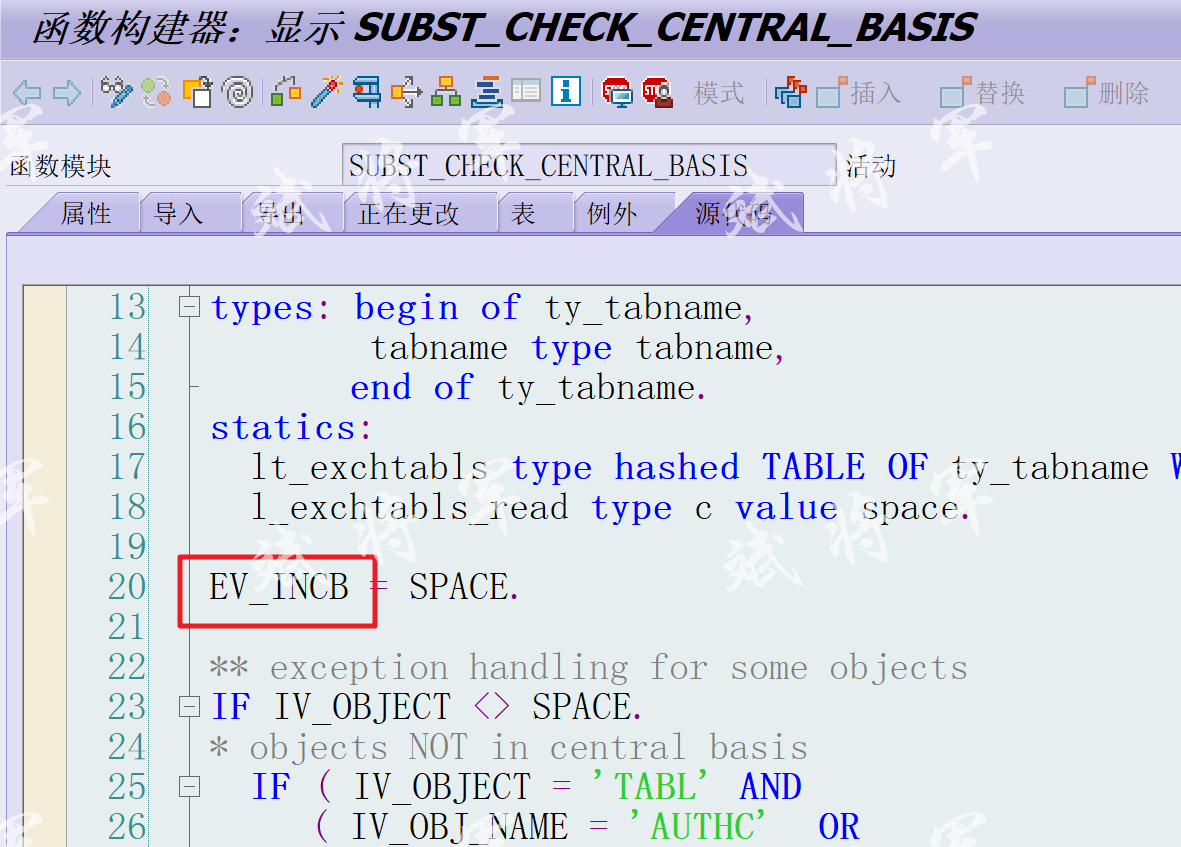Click line number 16 in the gutter
1181x847 pixels.
(x=127, y=427)
